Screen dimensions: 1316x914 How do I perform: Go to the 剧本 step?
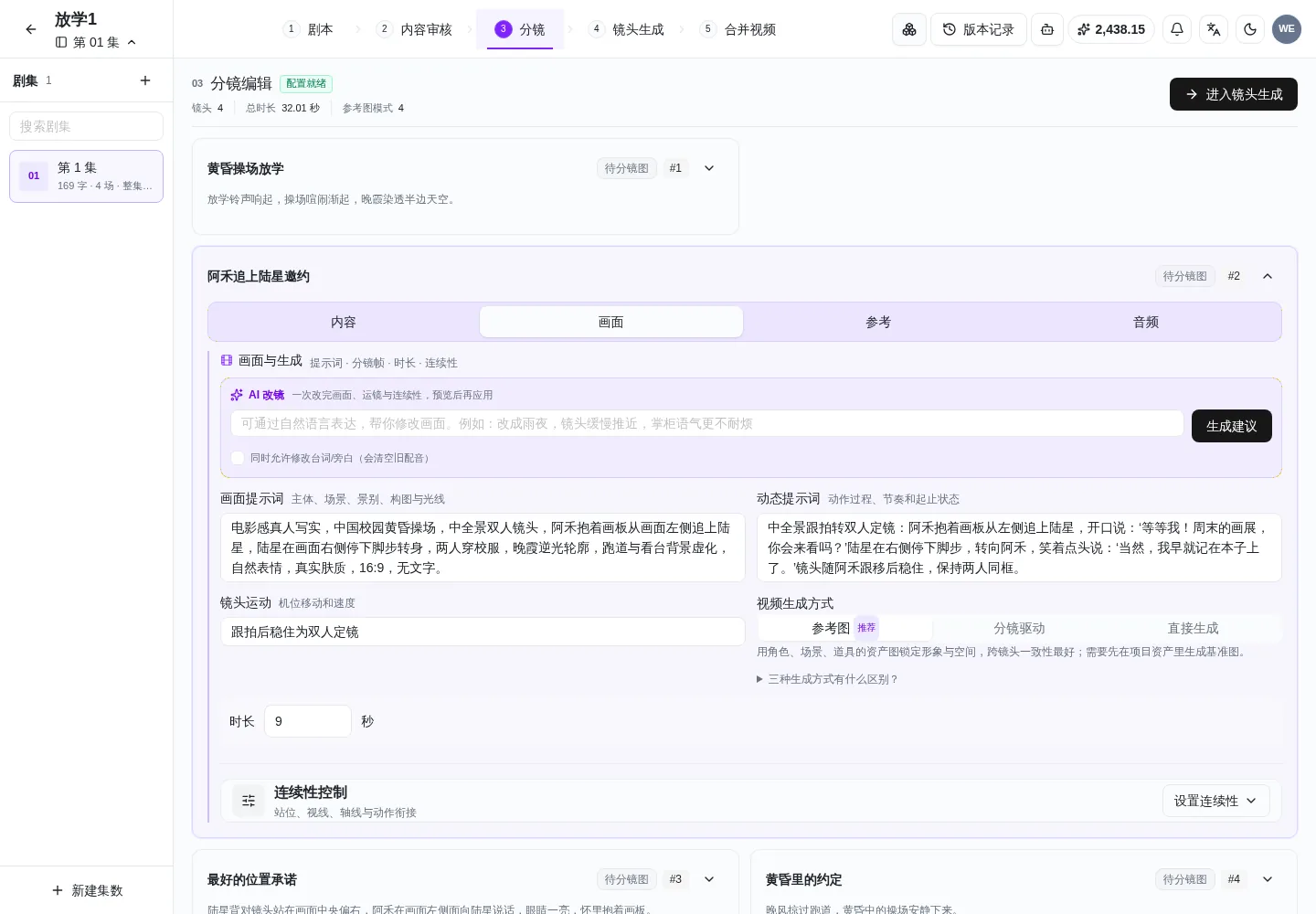pos(309,29)
